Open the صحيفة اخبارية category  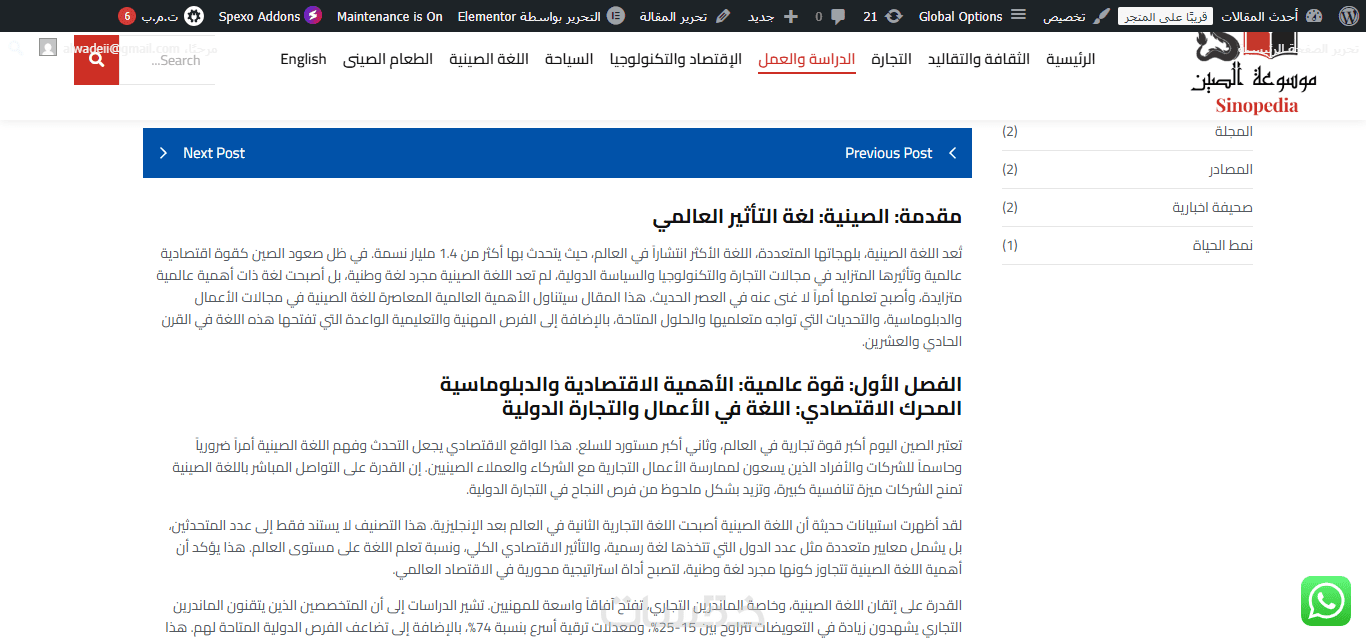coord(1213,207)
